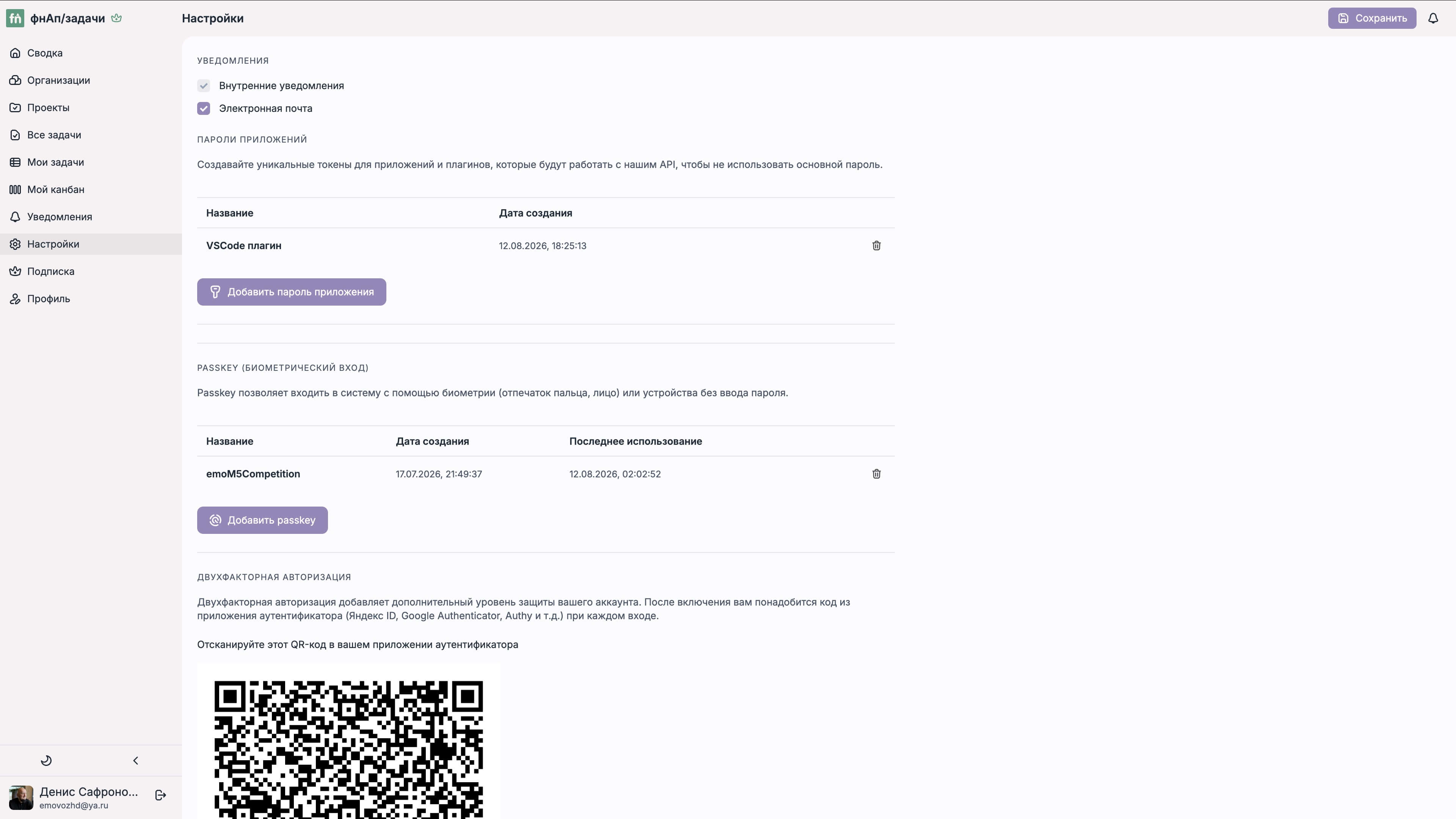1456x819 pixels.
Task: Toggle dark theme with moon icon
Action: tap(46, 760)
